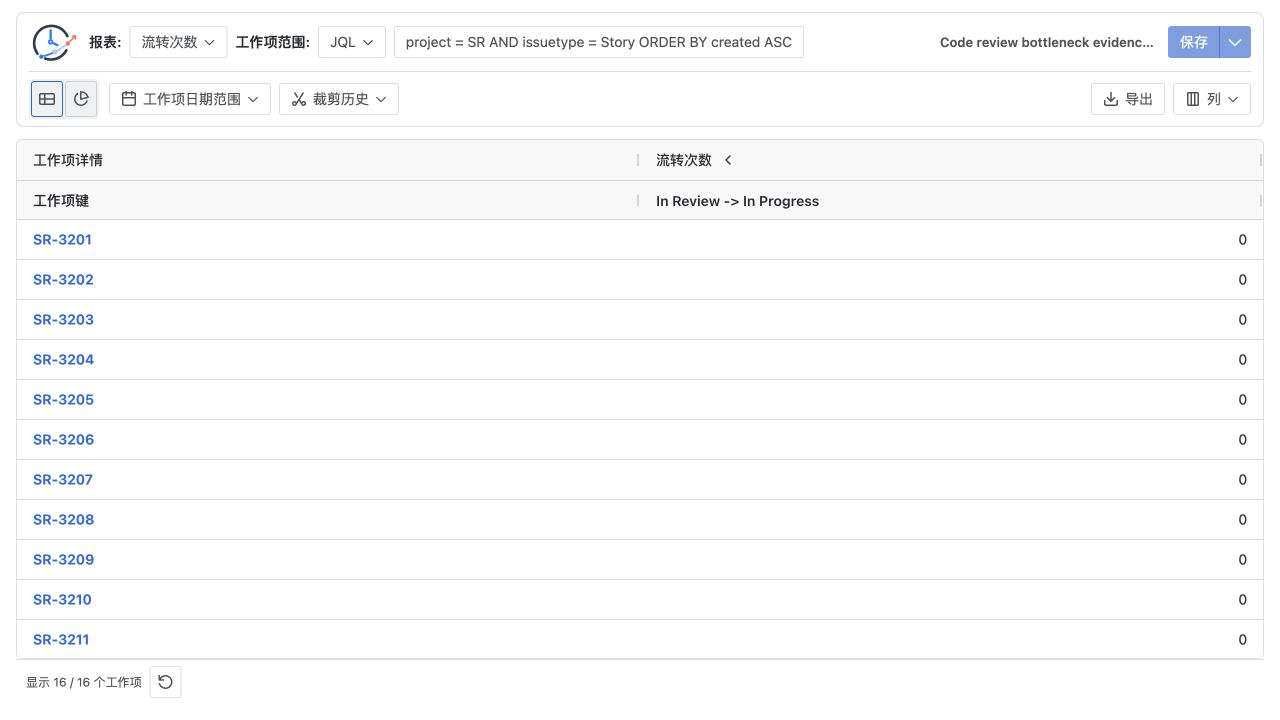Click the 工作项详情 group header

68,160
